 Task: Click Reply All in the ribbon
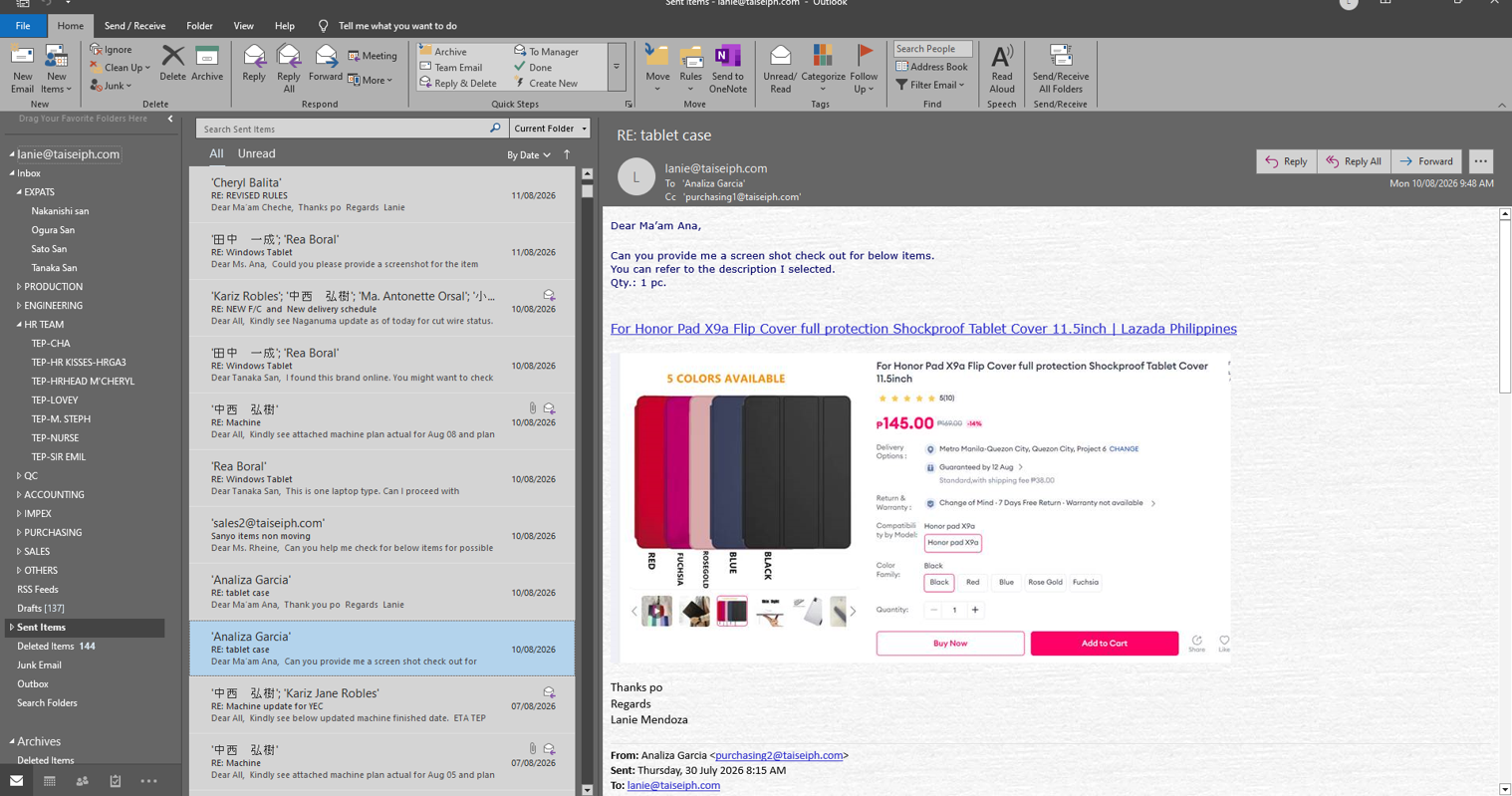(289, 69)
